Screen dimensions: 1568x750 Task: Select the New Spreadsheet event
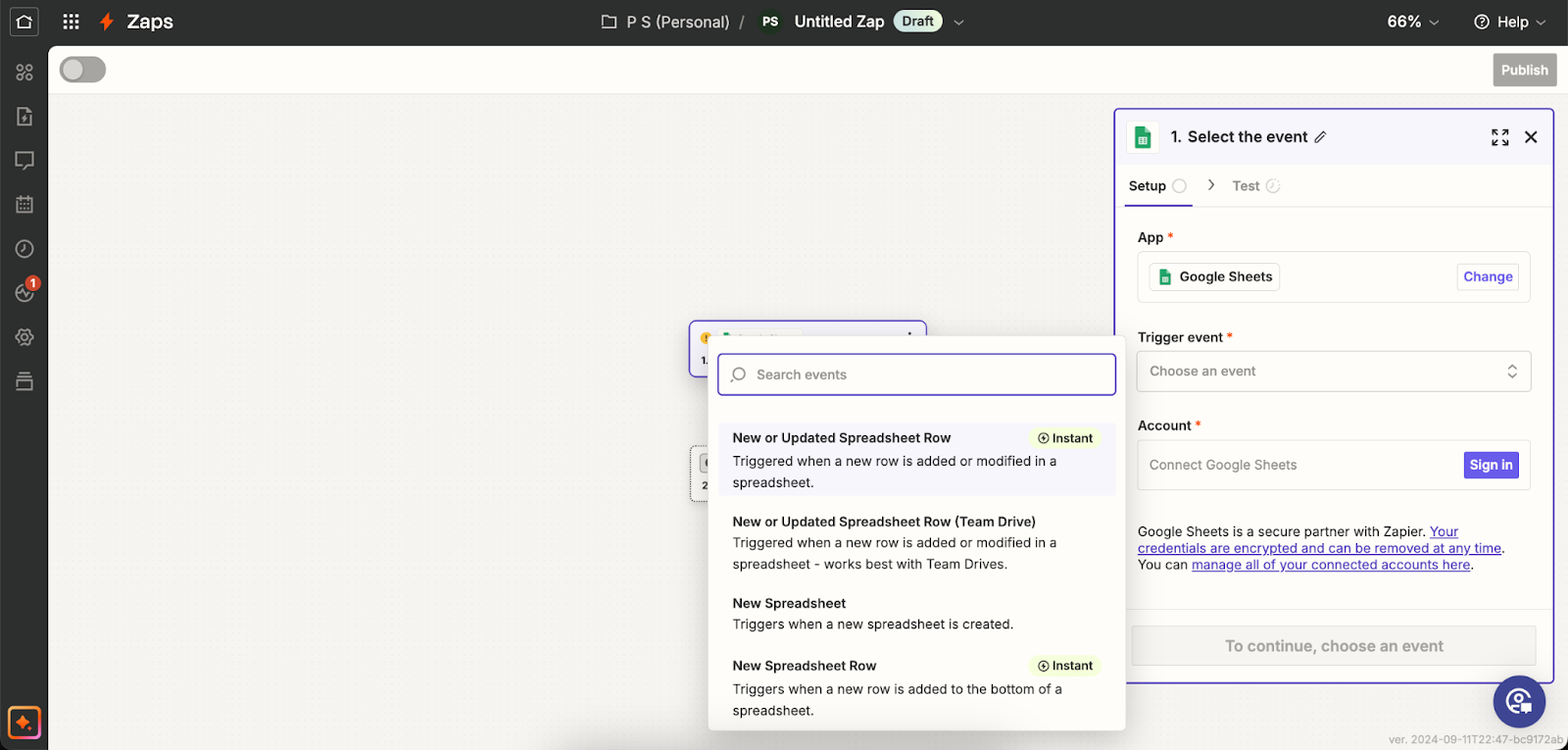coord(916,614)
